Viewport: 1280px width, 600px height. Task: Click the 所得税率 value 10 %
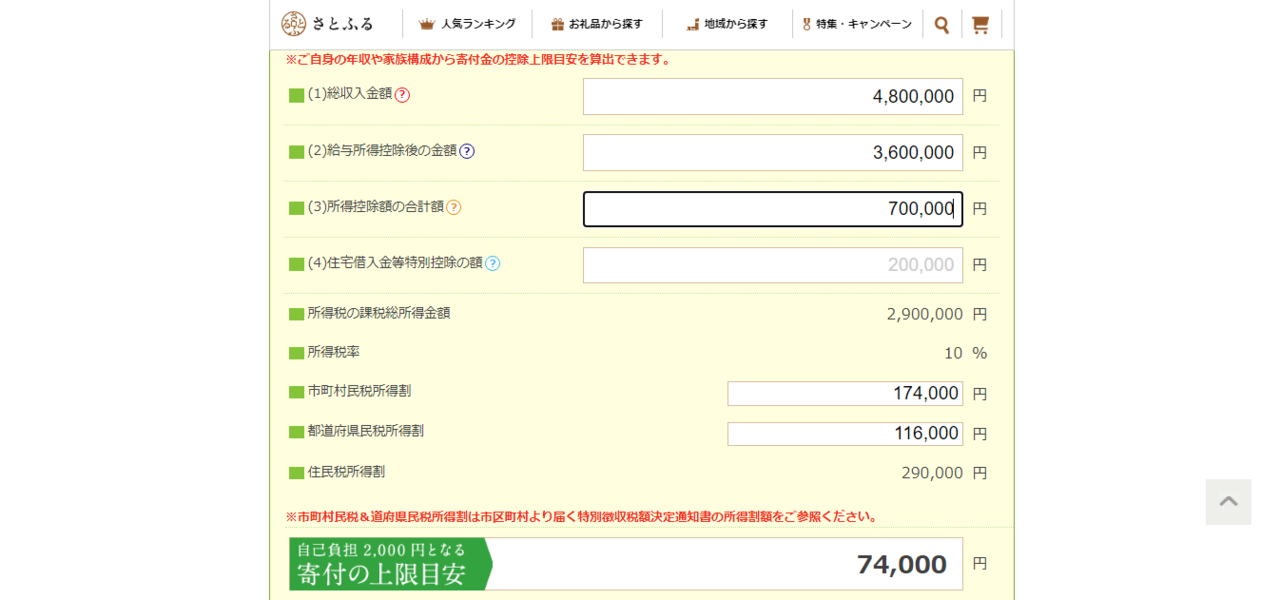coord(965,353)
